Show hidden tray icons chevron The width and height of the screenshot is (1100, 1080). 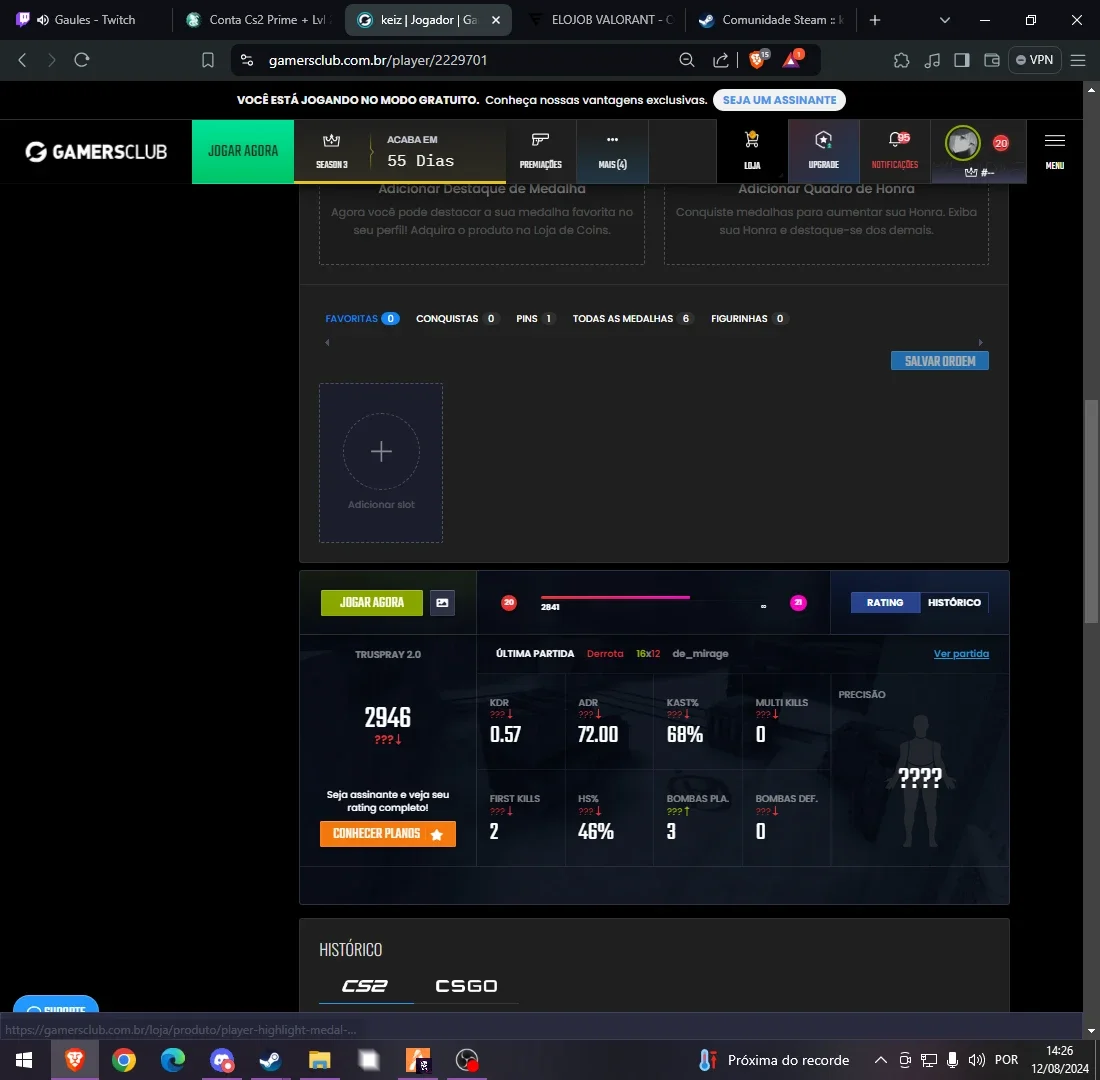pos(880,1060)
